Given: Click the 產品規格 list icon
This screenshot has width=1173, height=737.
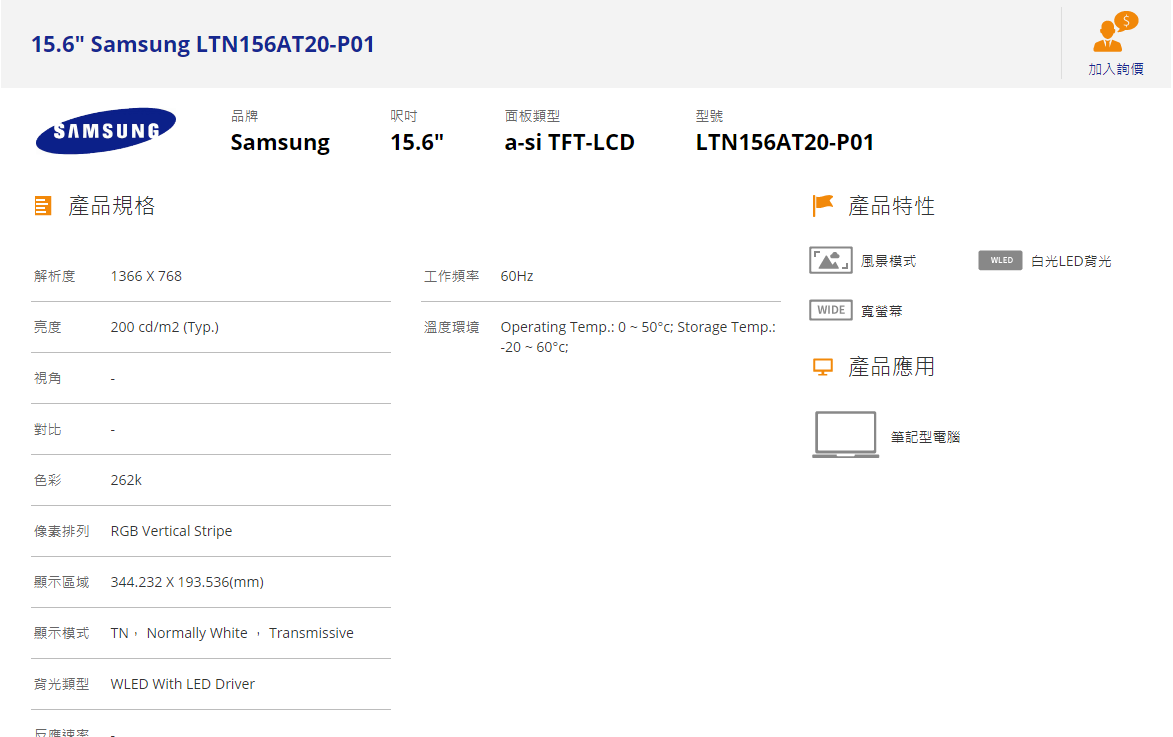Looking at the screenshot, I should (43, 206).
